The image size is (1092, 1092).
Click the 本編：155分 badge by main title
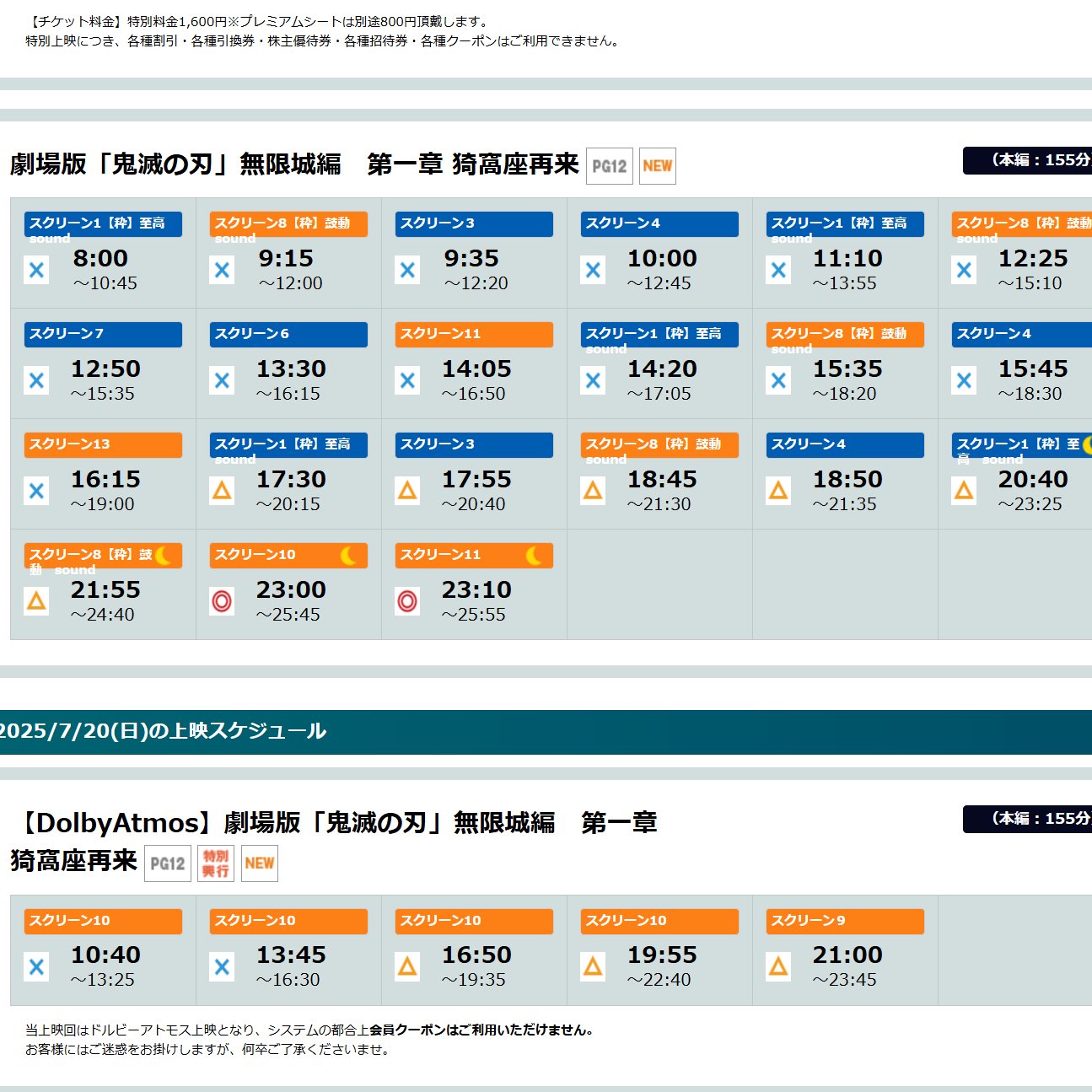pos(1027,160)
